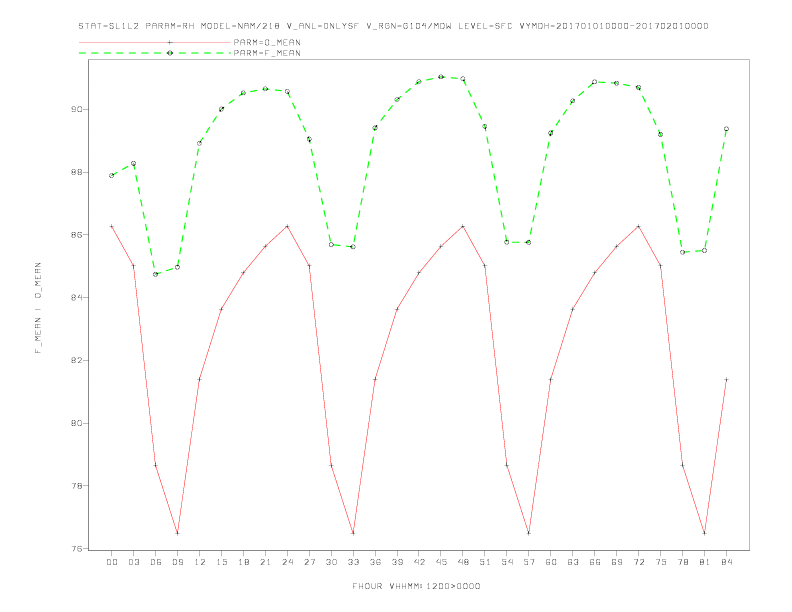
Task: Click the x-axis tick label 06
Action: [156, 562]
